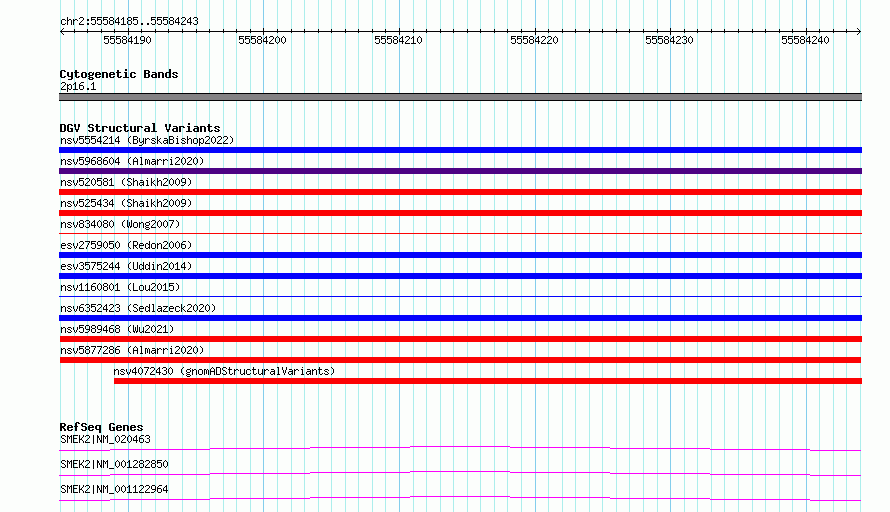The image size is (890, 512).
Task: Open the DGV Structural Variants track title
Action: click(140, 128)
